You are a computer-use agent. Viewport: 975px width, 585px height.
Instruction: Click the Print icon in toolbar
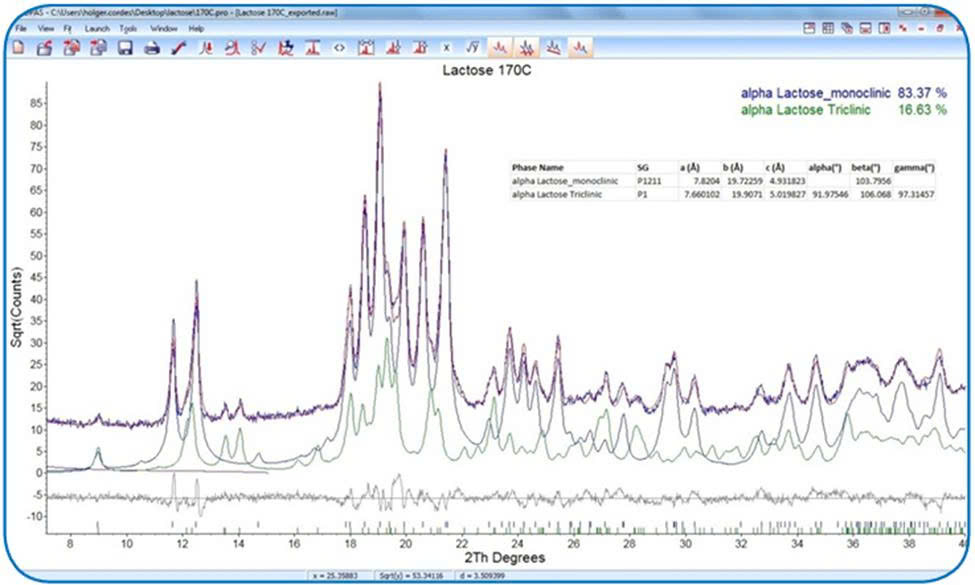(x=152, y=48)
